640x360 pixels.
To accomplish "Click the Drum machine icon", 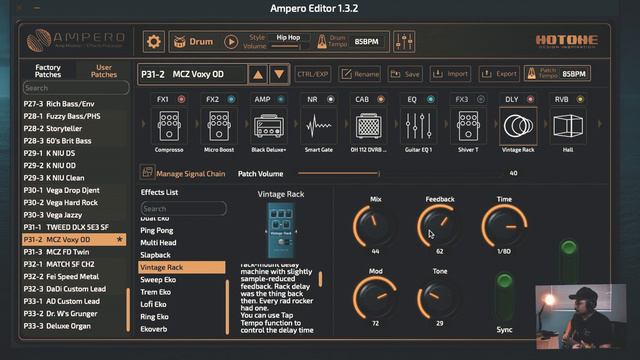I will pyautogui.click(x=180, y=42).
